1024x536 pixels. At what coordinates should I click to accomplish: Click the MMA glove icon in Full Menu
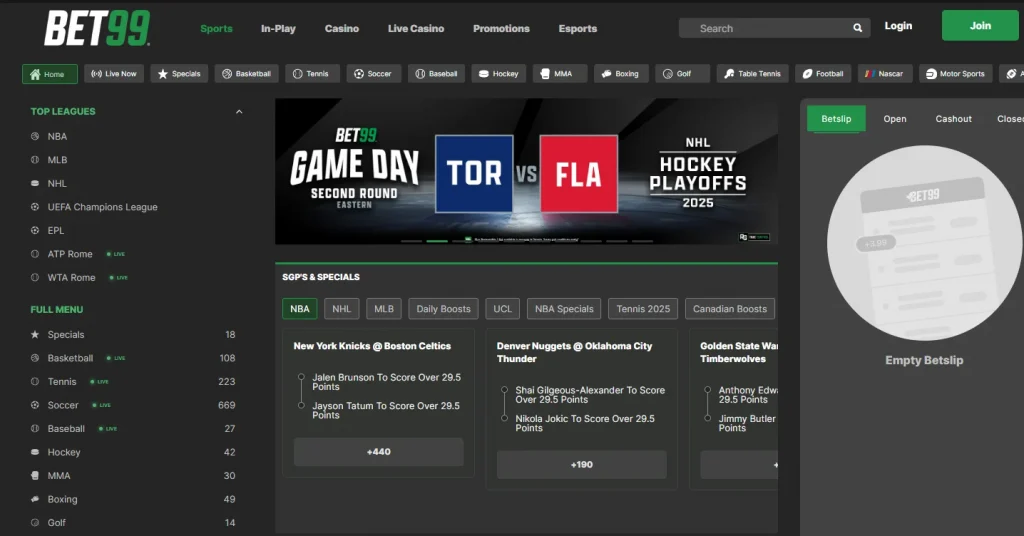coord(35,475)
